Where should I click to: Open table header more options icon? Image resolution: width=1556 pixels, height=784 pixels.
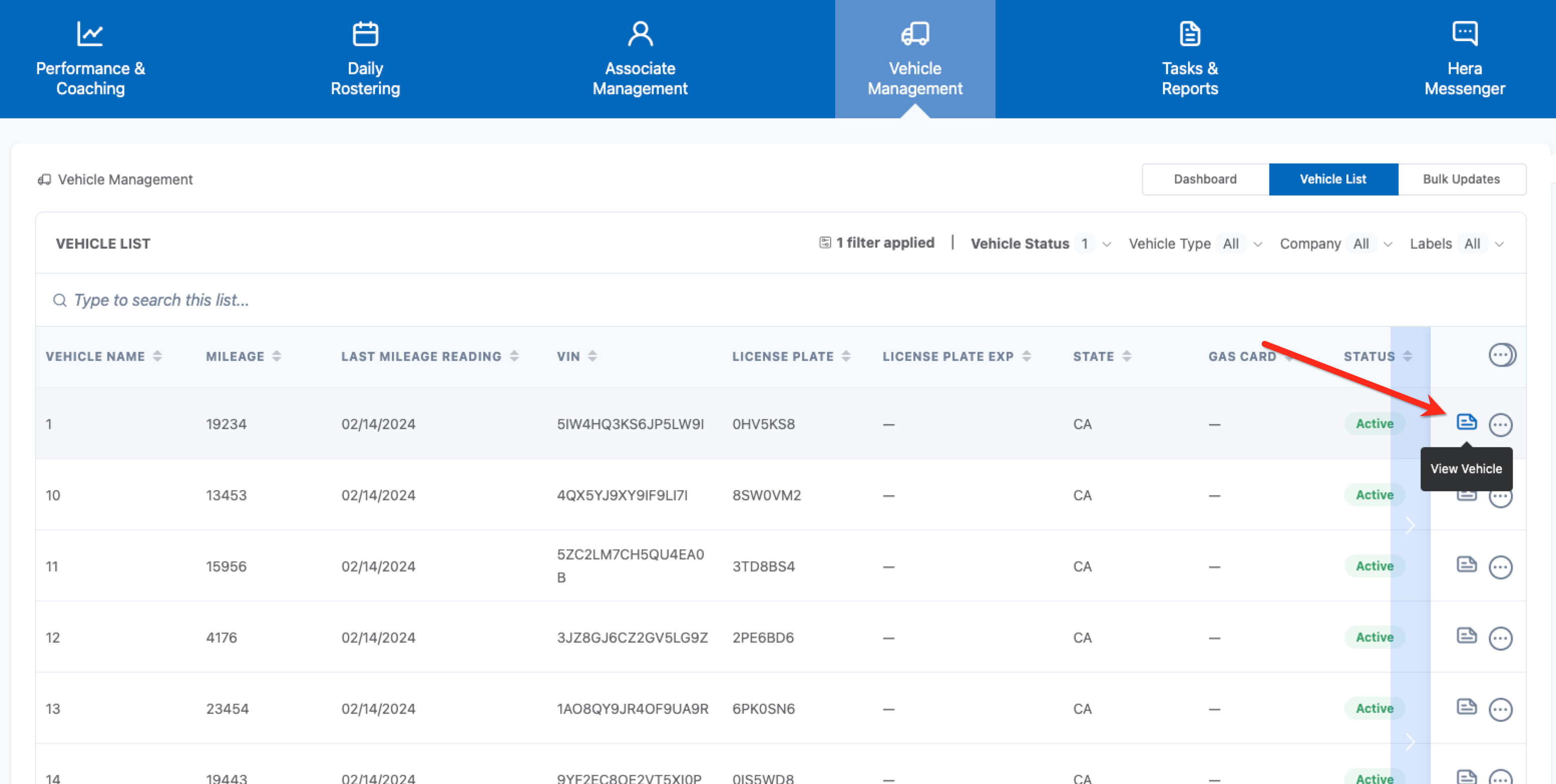1501,355
